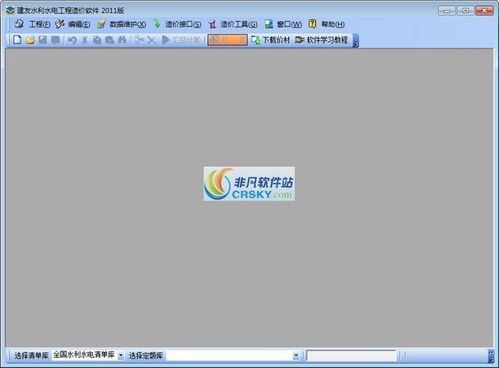Click the highlighted orange toolbar button
This screenshot has width=499, height=368.
pyautogui.click(x=228, y=40)
